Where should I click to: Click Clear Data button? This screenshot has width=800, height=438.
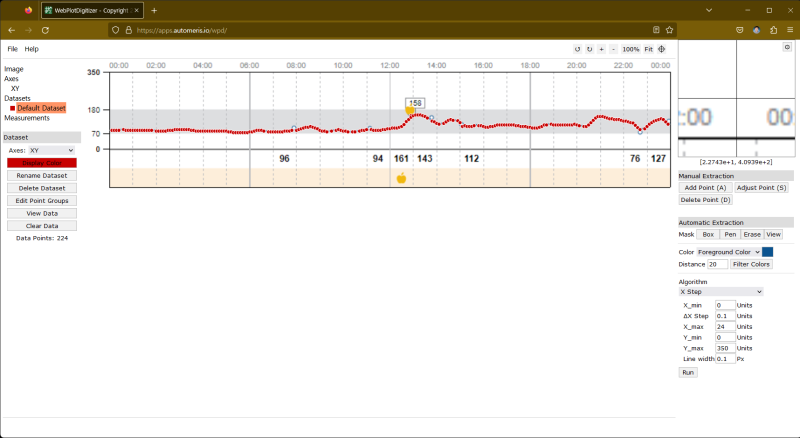[x=42, y=226]
